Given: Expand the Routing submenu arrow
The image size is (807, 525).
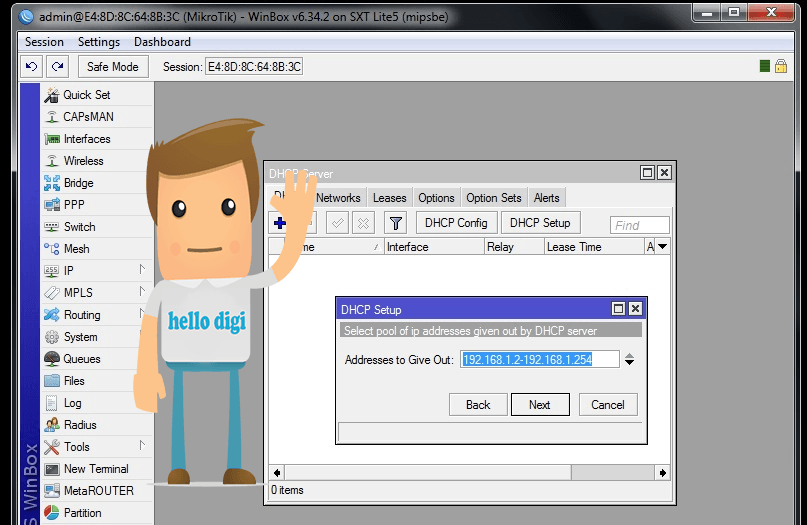Looking at the screenshot, I should coord(143,313).
